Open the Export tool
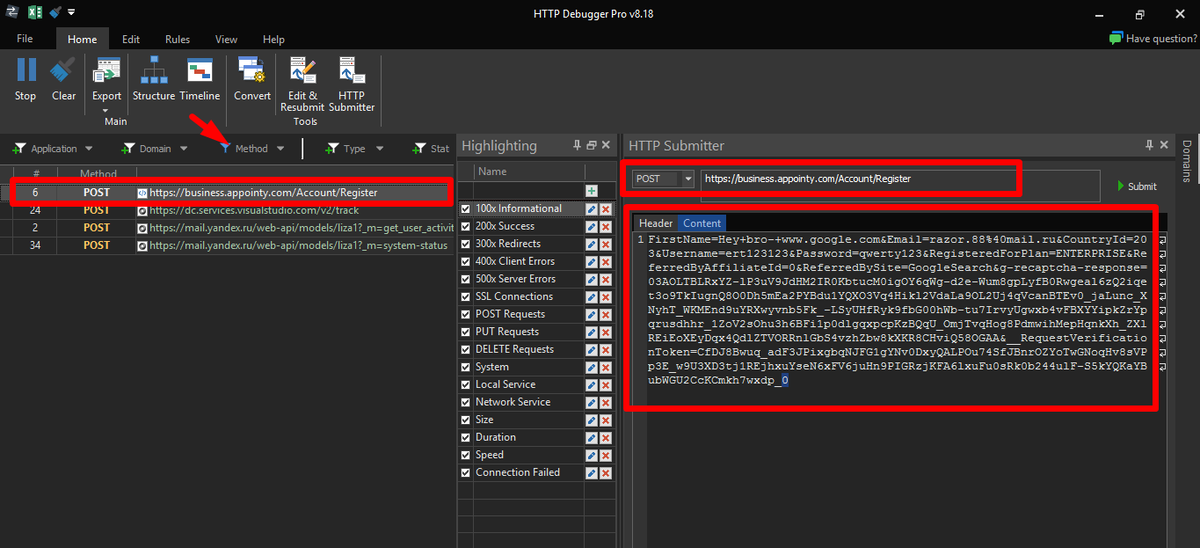Image resolution: width=1200 pixels, height=548 pixels. click(107, 80)
